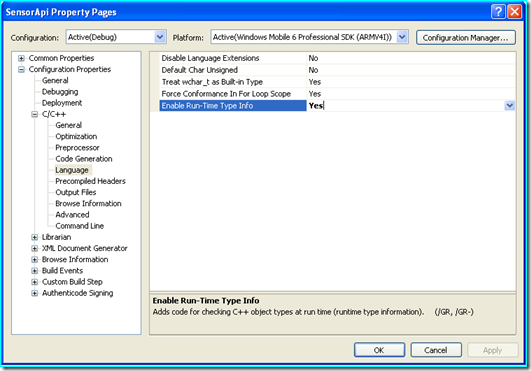Screen dimensions: 531x371
Task: Click the Yes value for Treat wchar_t
Action: click(x=411, y=82)
